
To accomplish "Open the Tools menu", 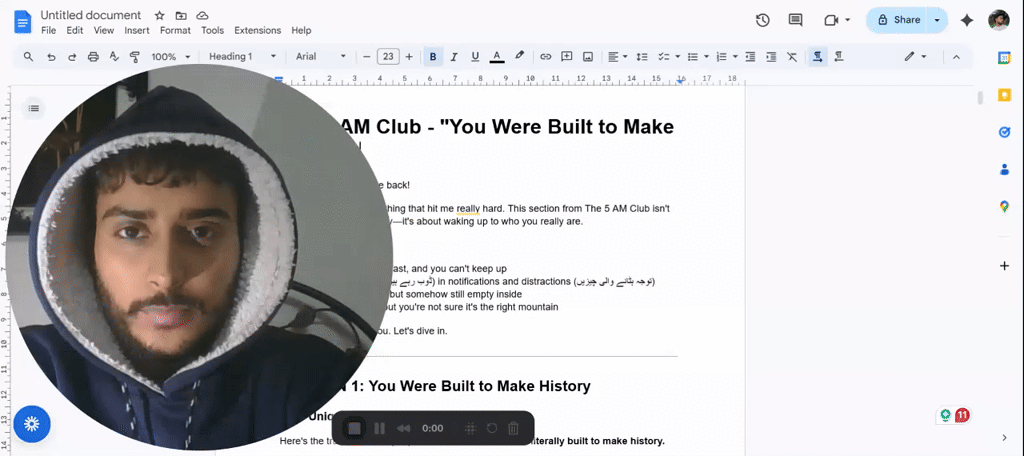I will 212,31.
